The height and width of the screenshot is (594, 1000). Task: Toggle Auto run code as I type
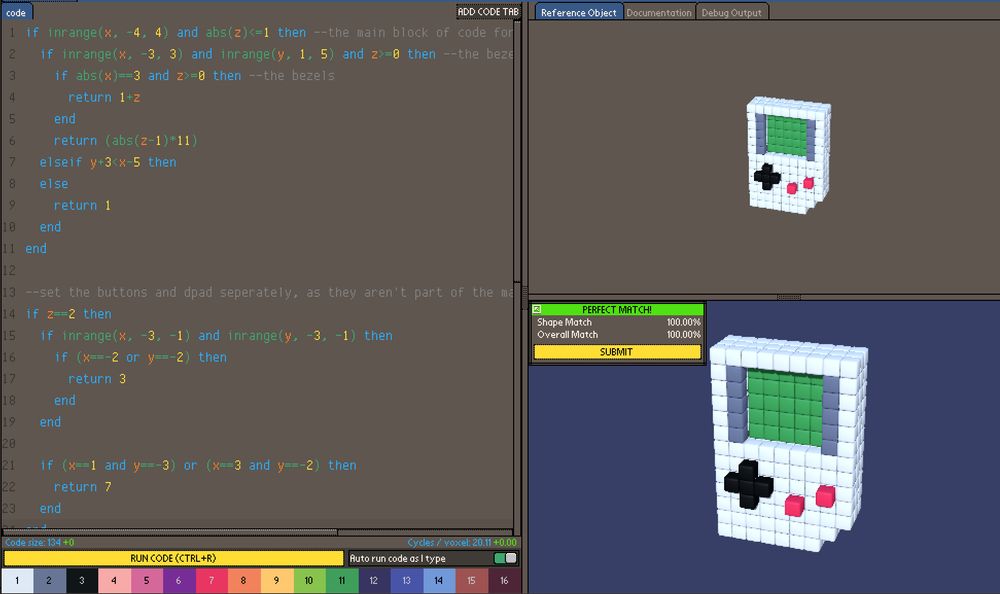506,558
